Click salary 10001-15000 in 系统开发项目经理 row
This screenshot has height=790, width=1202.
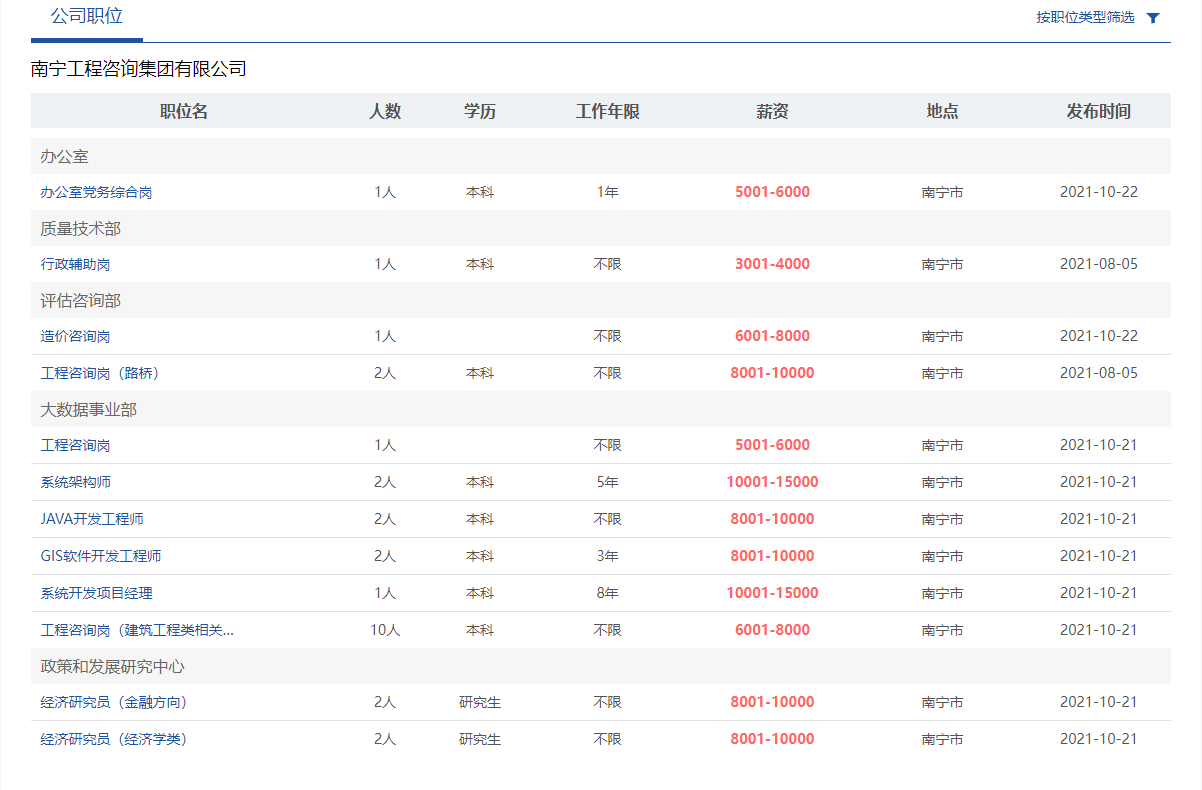click(773, 593)
